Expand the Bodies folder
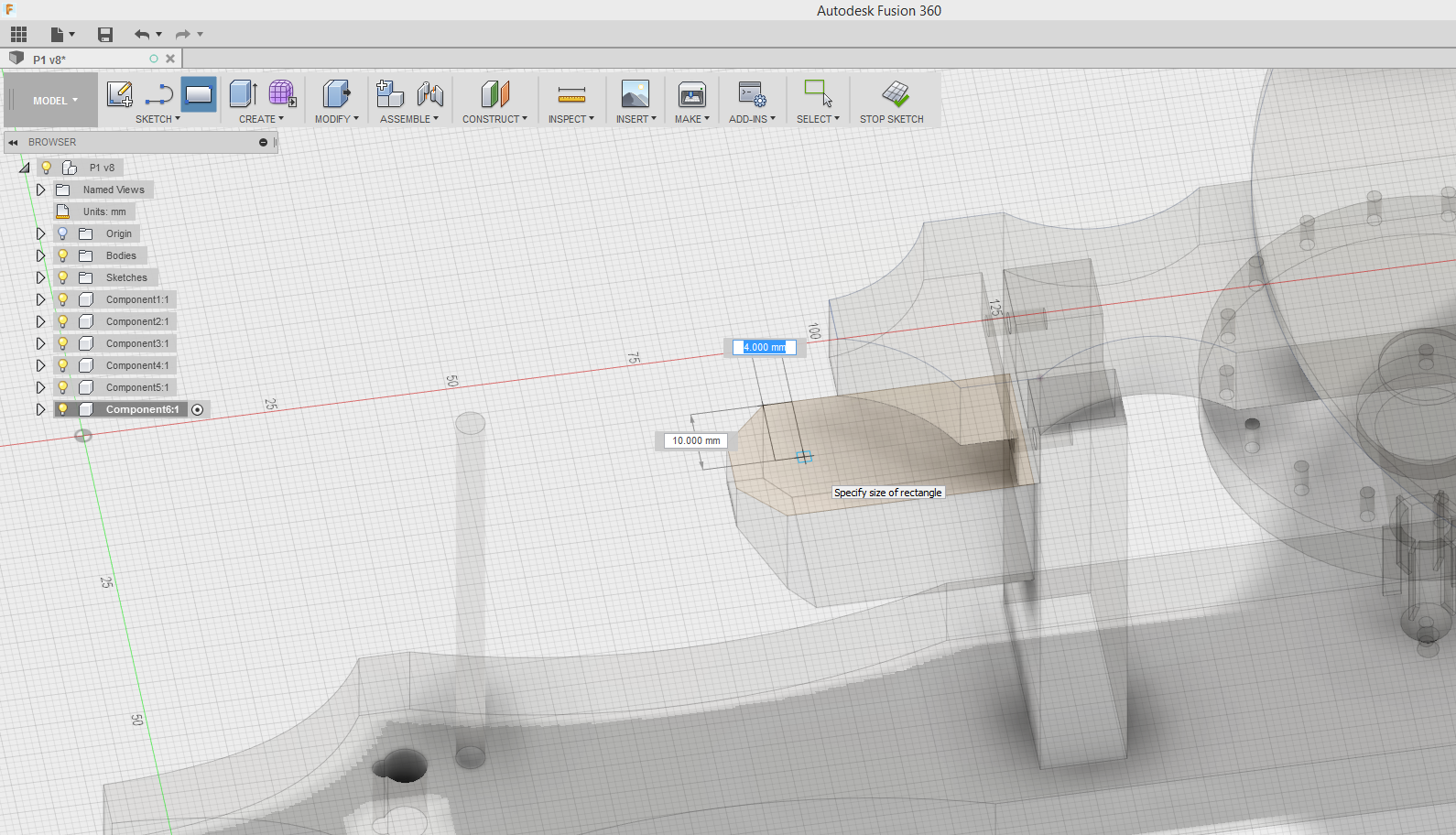This screenshot has width=1456, height=835. point(40,255)
